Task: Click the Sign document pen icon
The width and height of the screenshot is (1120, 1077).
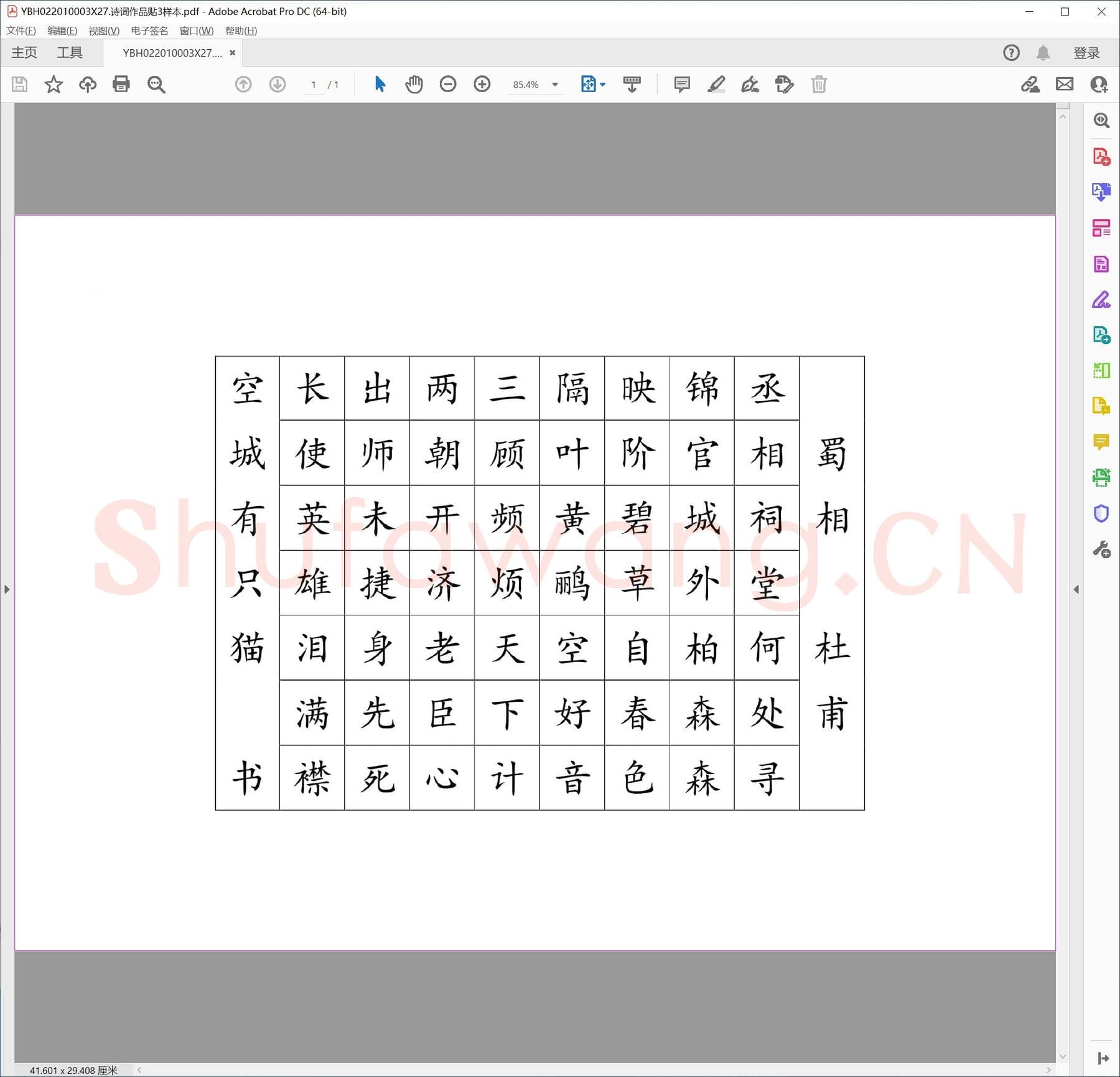Action: pos(750,84)
